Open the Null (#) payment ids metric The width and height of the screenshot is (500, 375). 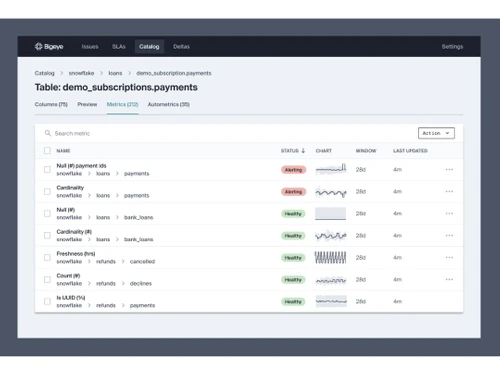(x=81, y=166)
